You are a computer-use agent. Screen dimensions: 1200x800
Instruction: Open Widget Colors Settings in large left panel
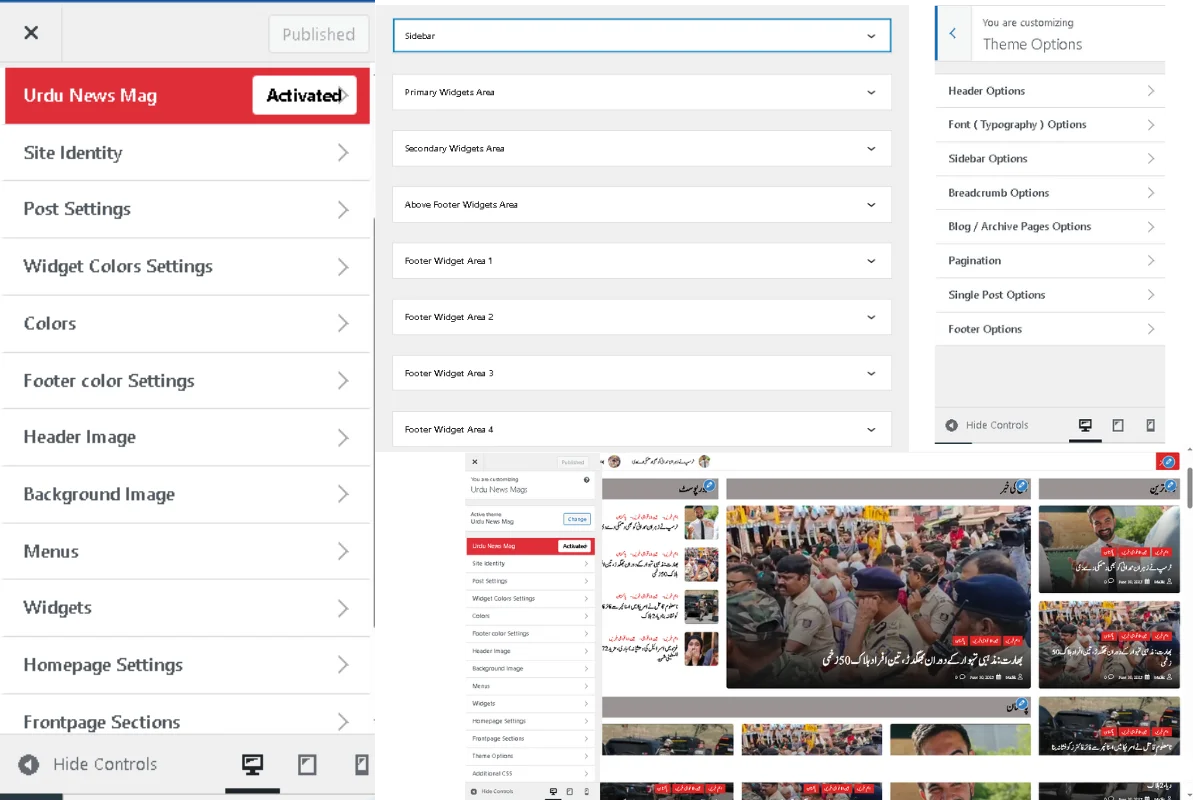pos(186,267)
